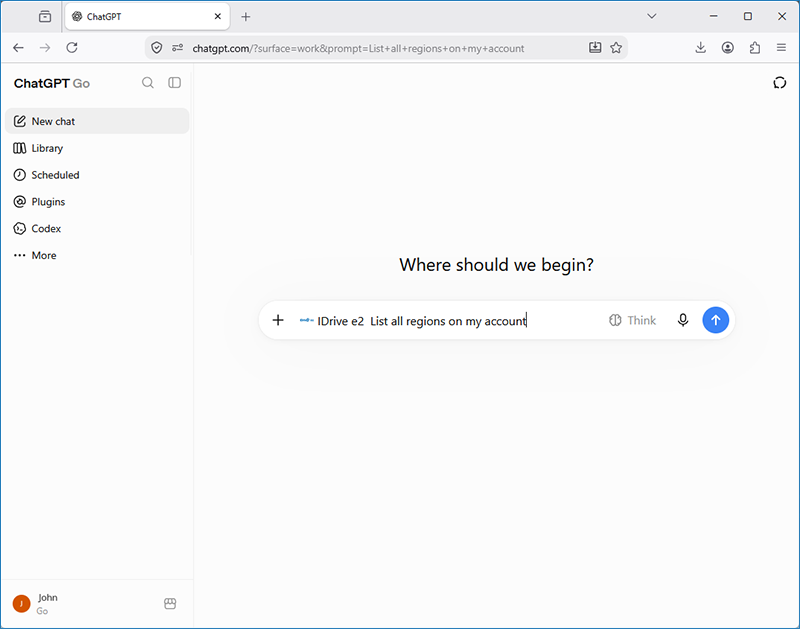Open the browser hamburger menu
The width and height of the screenshot is (800, 629).
[x=781, y=47]
